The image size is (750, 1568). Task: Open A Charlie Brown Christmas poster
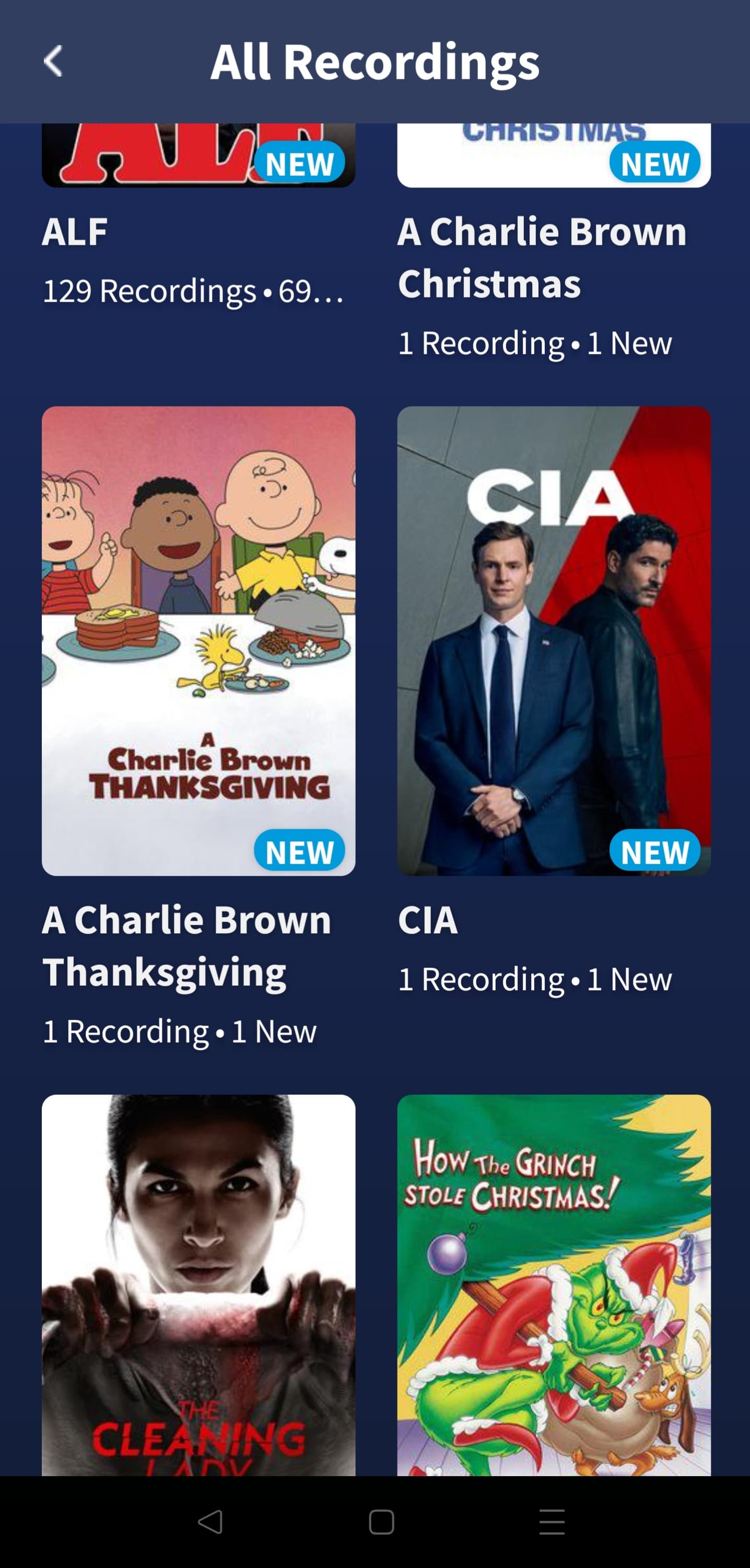[554, 155]
